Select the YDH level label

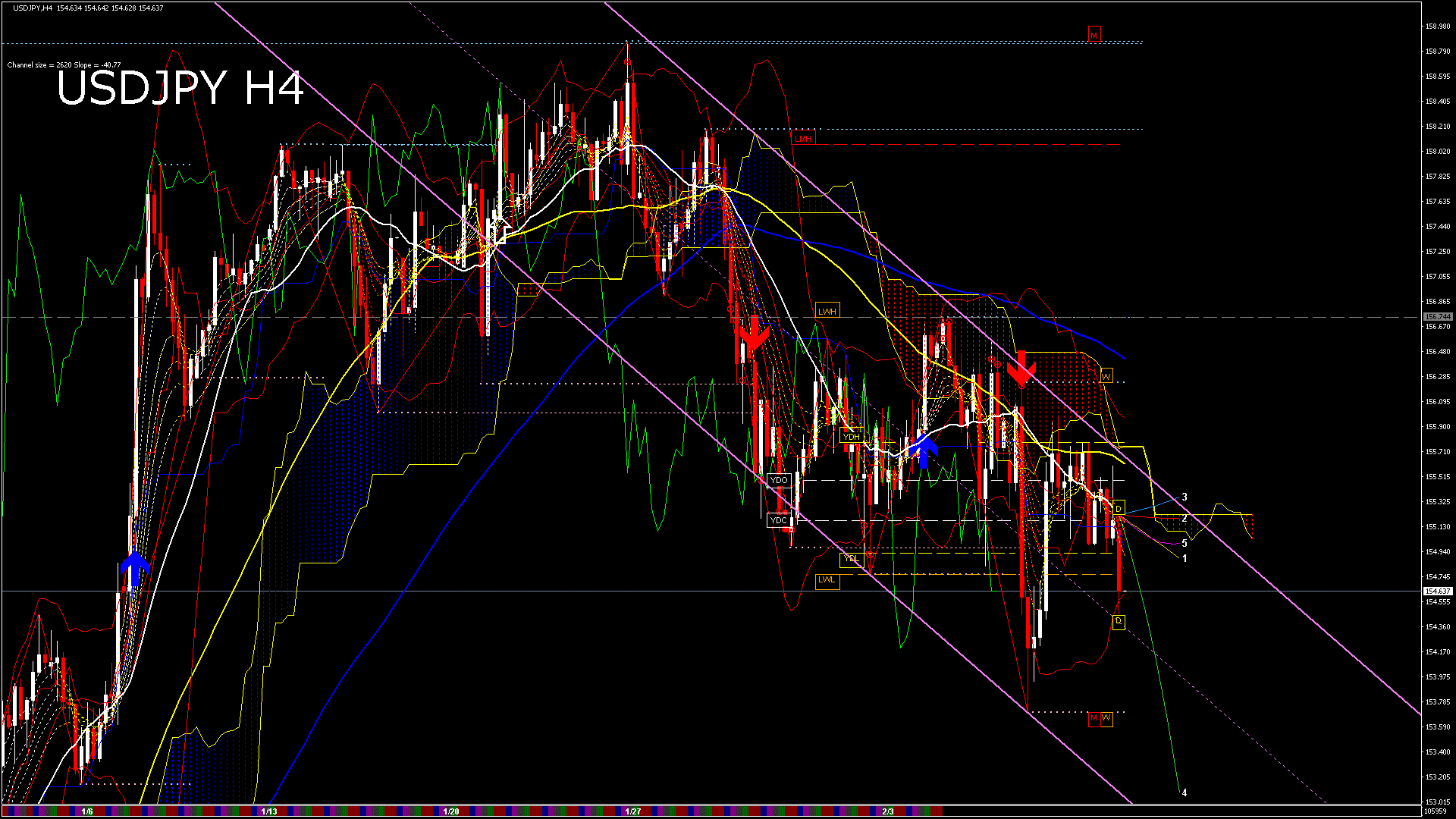852,436
